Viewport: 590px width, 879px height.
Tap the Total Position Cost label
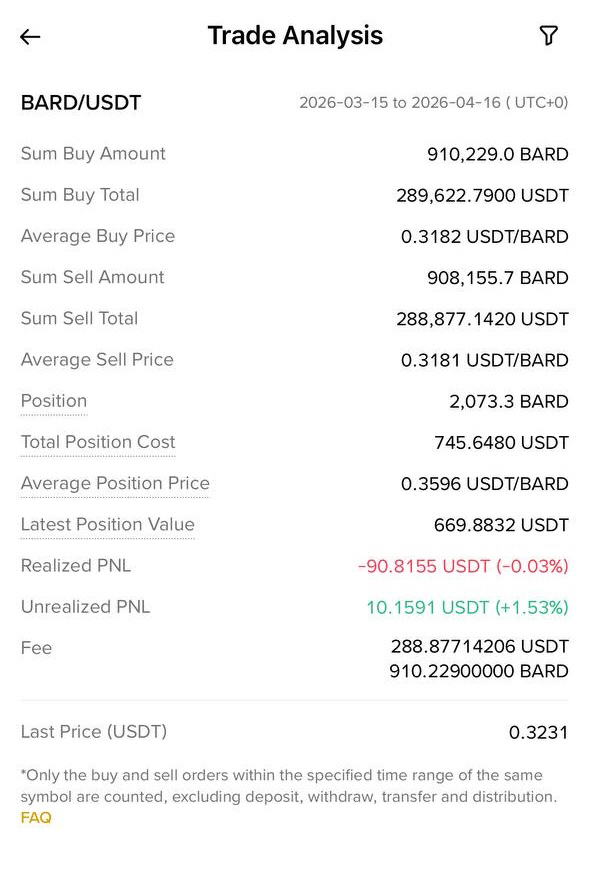[98, 442]
